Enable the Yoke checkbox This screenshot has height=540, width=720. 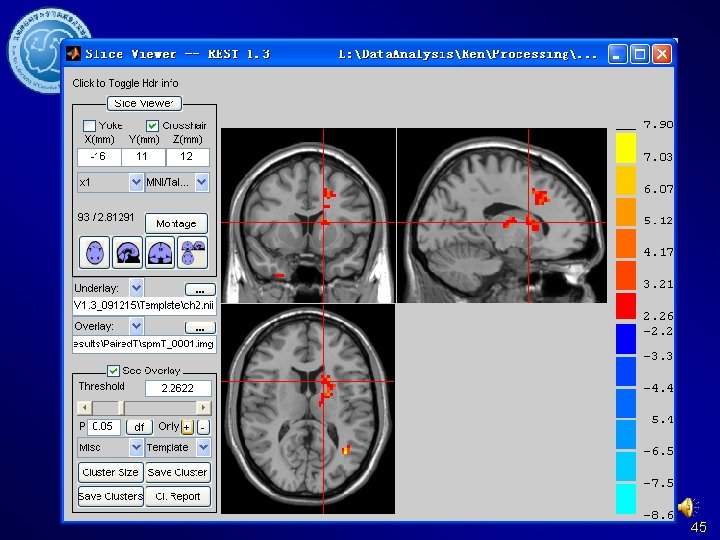point(89,125)
